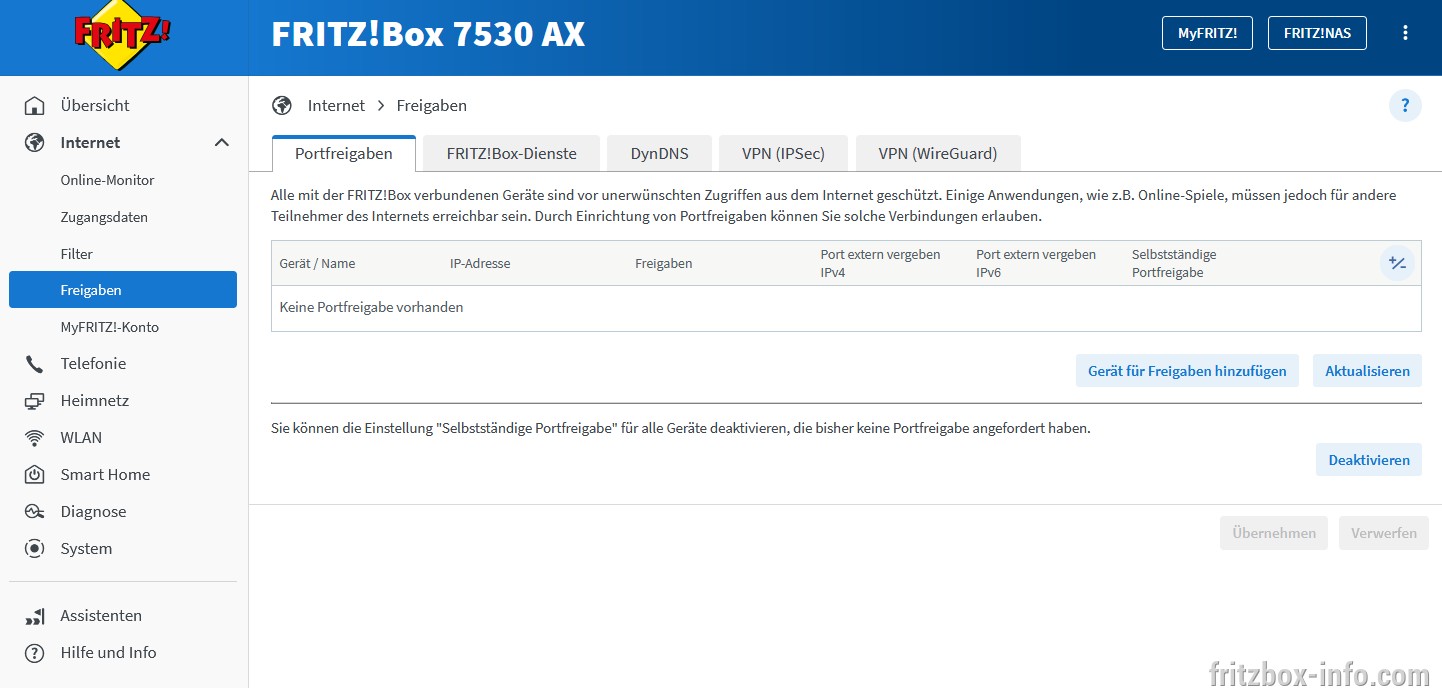Click the breadcrumb globe icon
1442x688 pixels.
(282, 105)
